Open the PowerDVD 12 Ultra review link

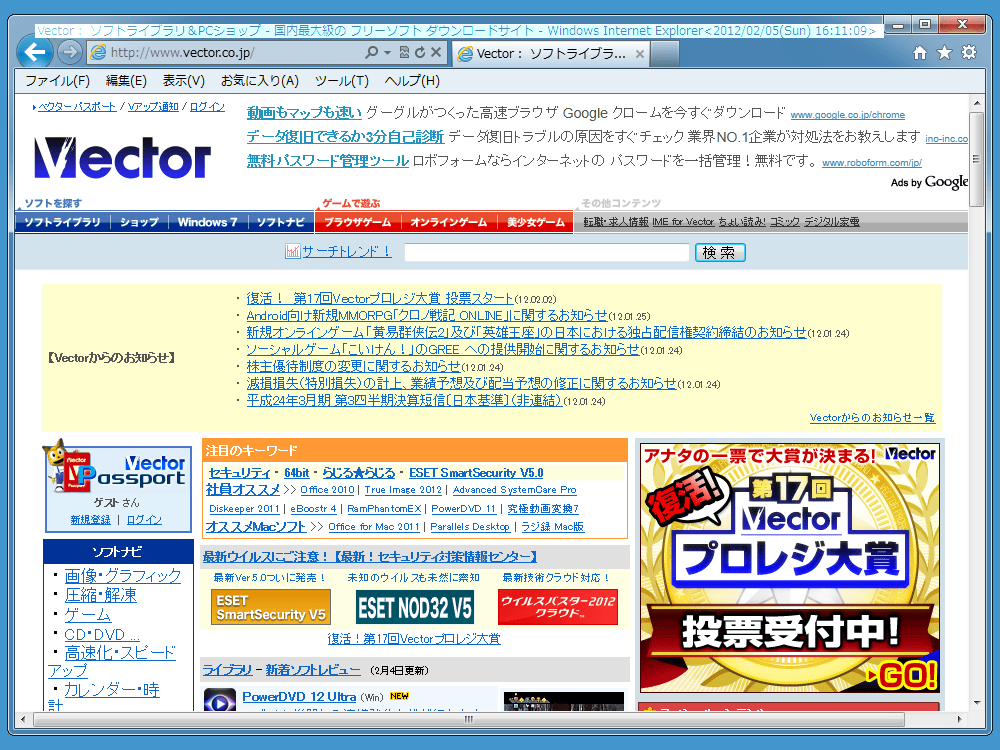(299, 697)
